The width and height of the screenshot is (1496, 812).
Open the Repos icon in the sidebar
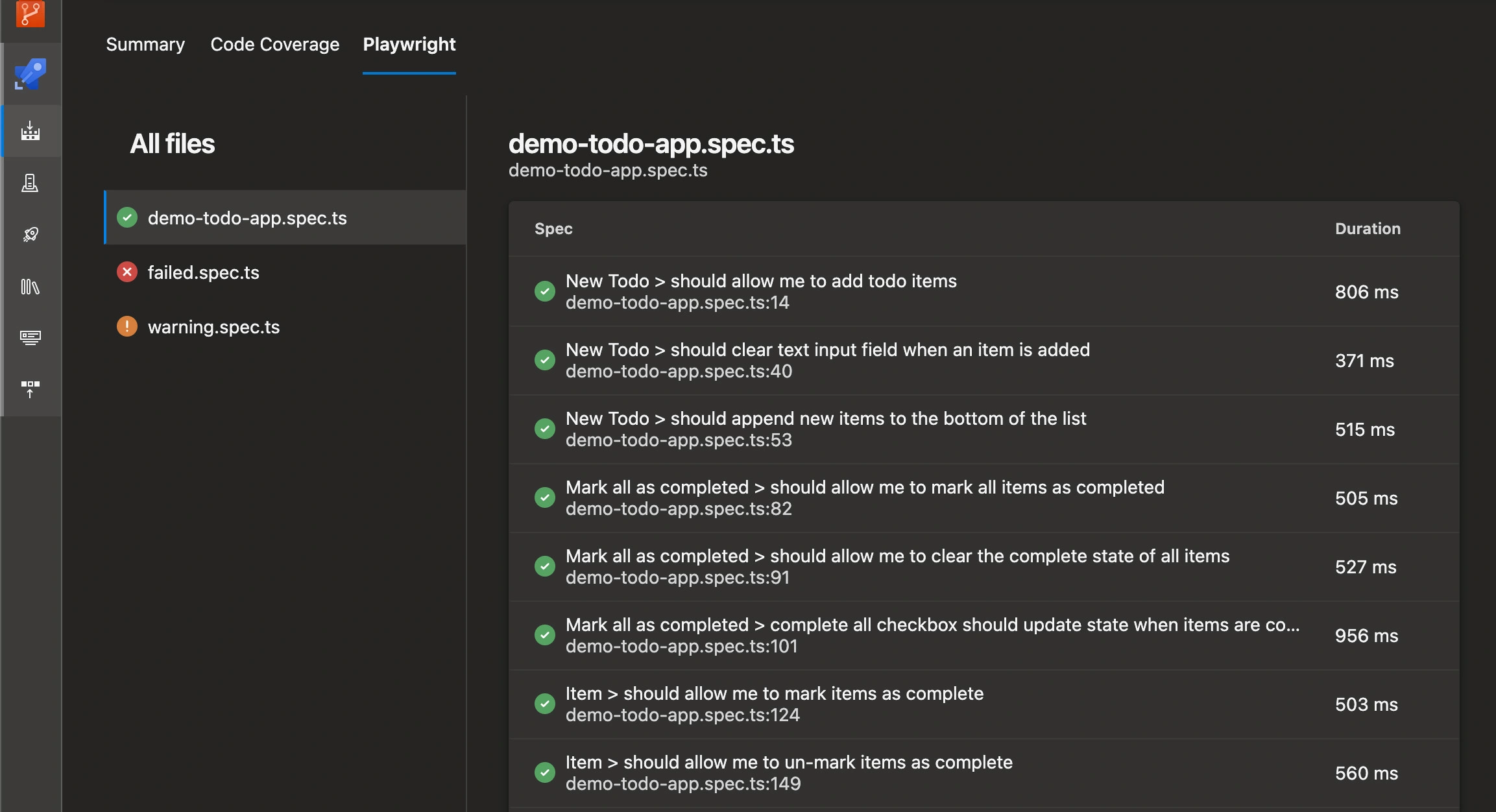coord(30,13)
